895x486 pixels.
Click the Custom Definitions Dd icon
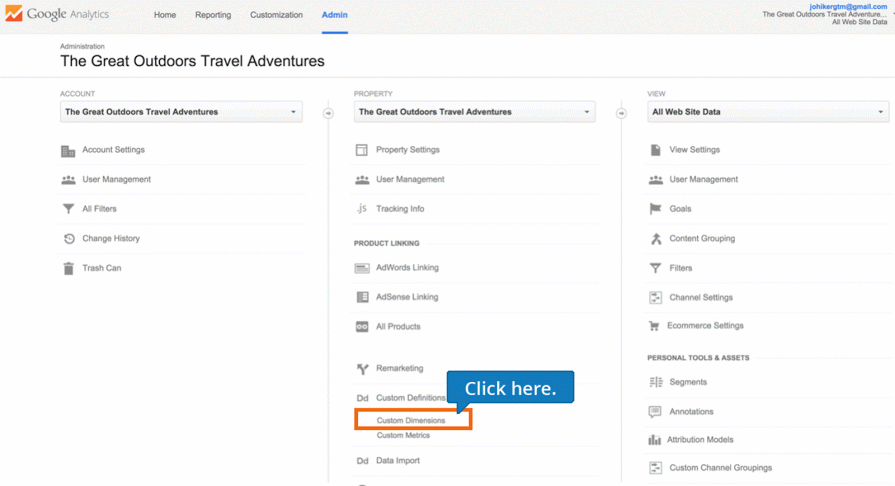point(362,398)
